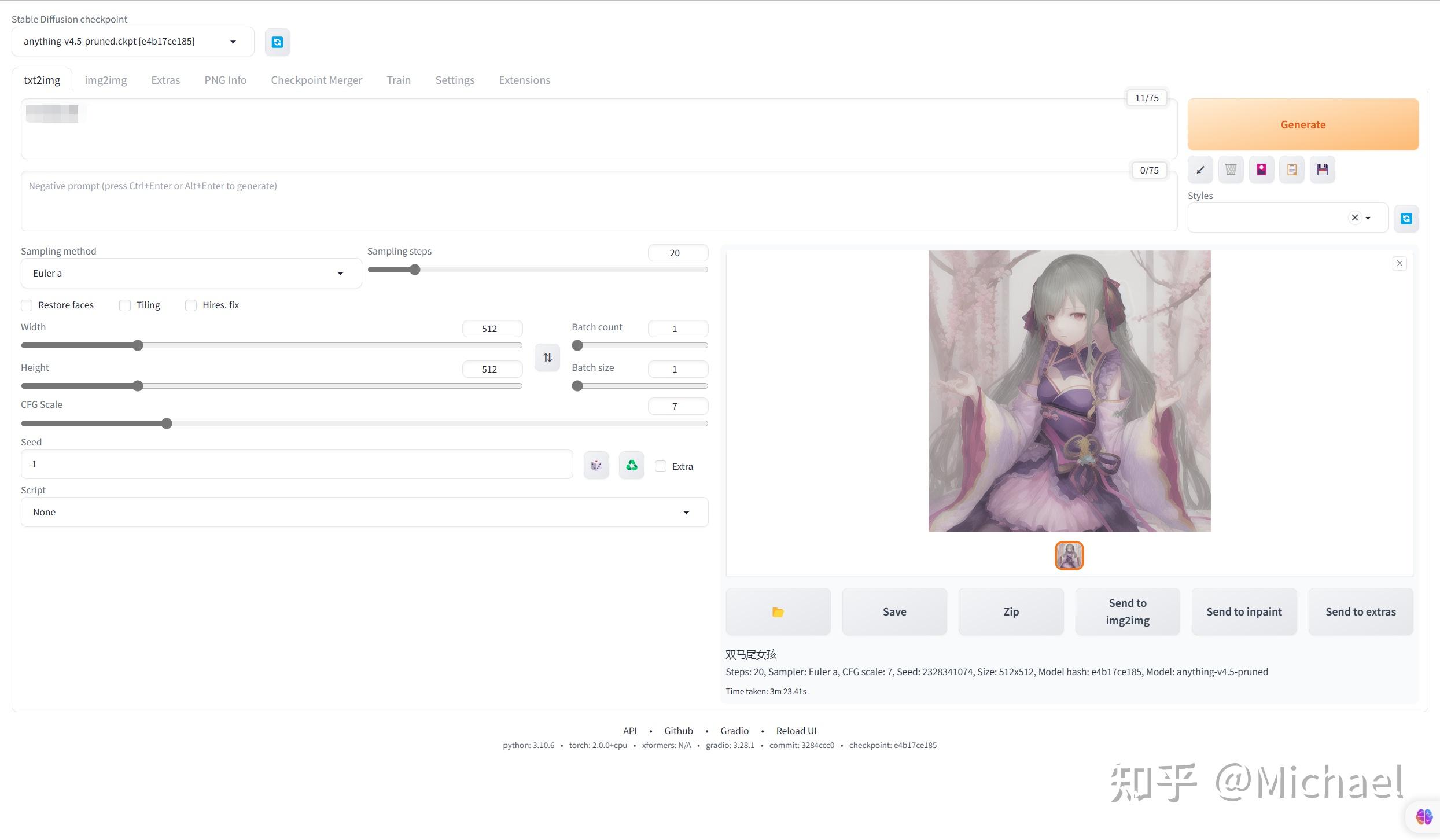Open output folder with folder icon

778,611
